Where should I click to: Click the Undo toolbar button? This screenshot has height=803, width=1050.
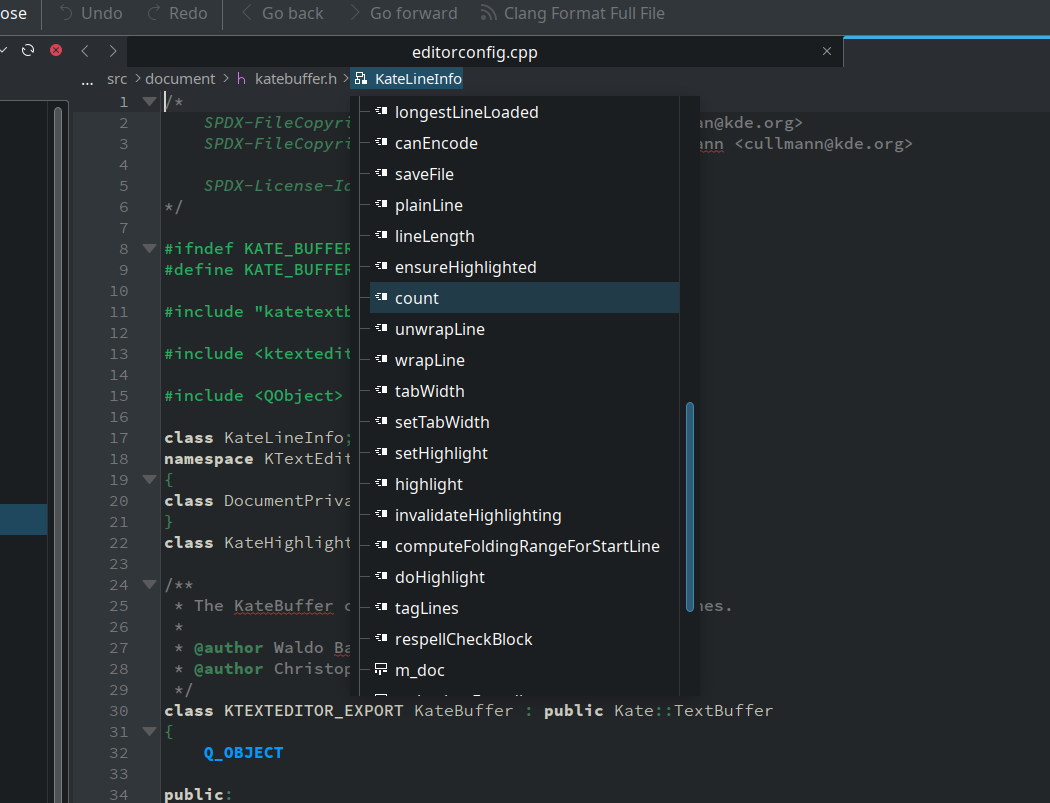(x=91, y=13)
